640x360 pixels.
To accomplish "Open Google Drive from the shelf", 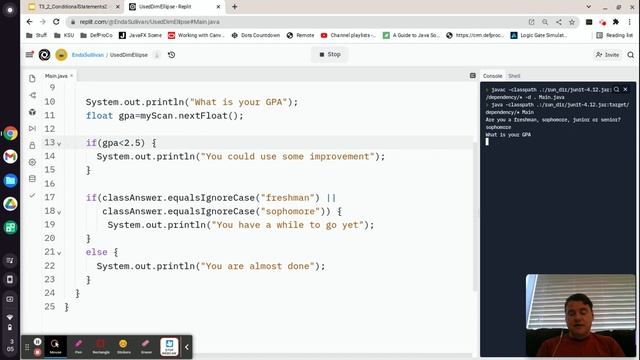I will pos(10,204).
